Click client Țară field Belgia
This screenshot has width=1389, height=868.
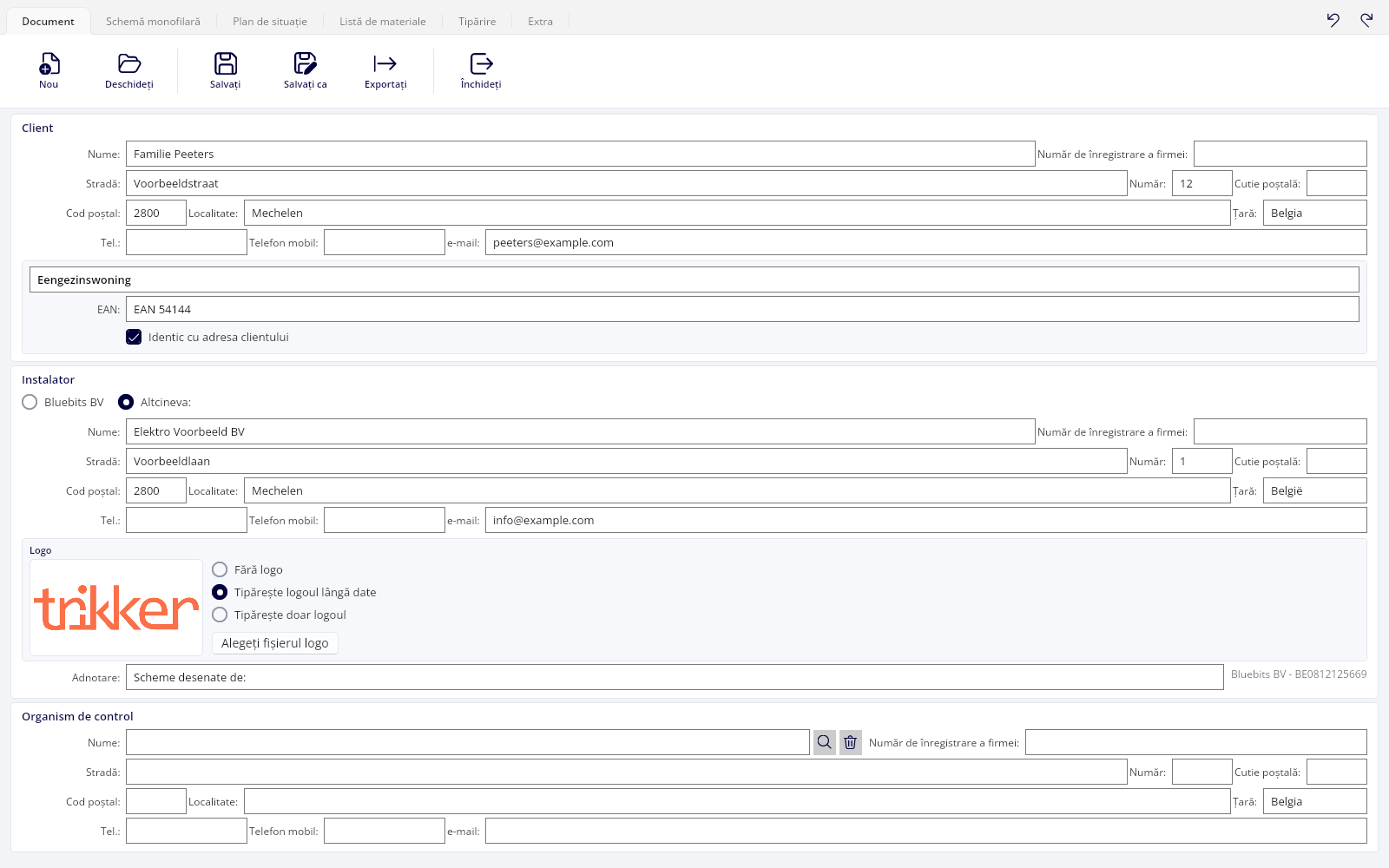coord(1315,213)
